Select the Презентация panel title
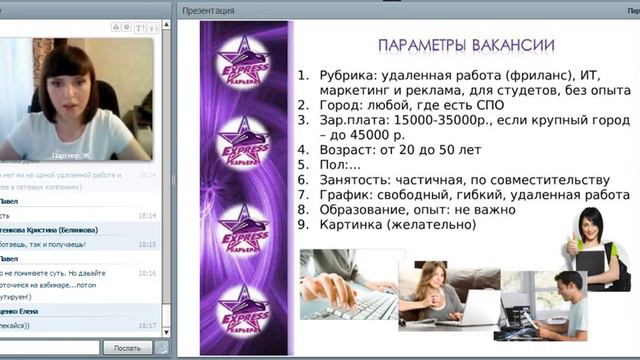Viewport: 640px width, 360px height. (x=208, y=11)
